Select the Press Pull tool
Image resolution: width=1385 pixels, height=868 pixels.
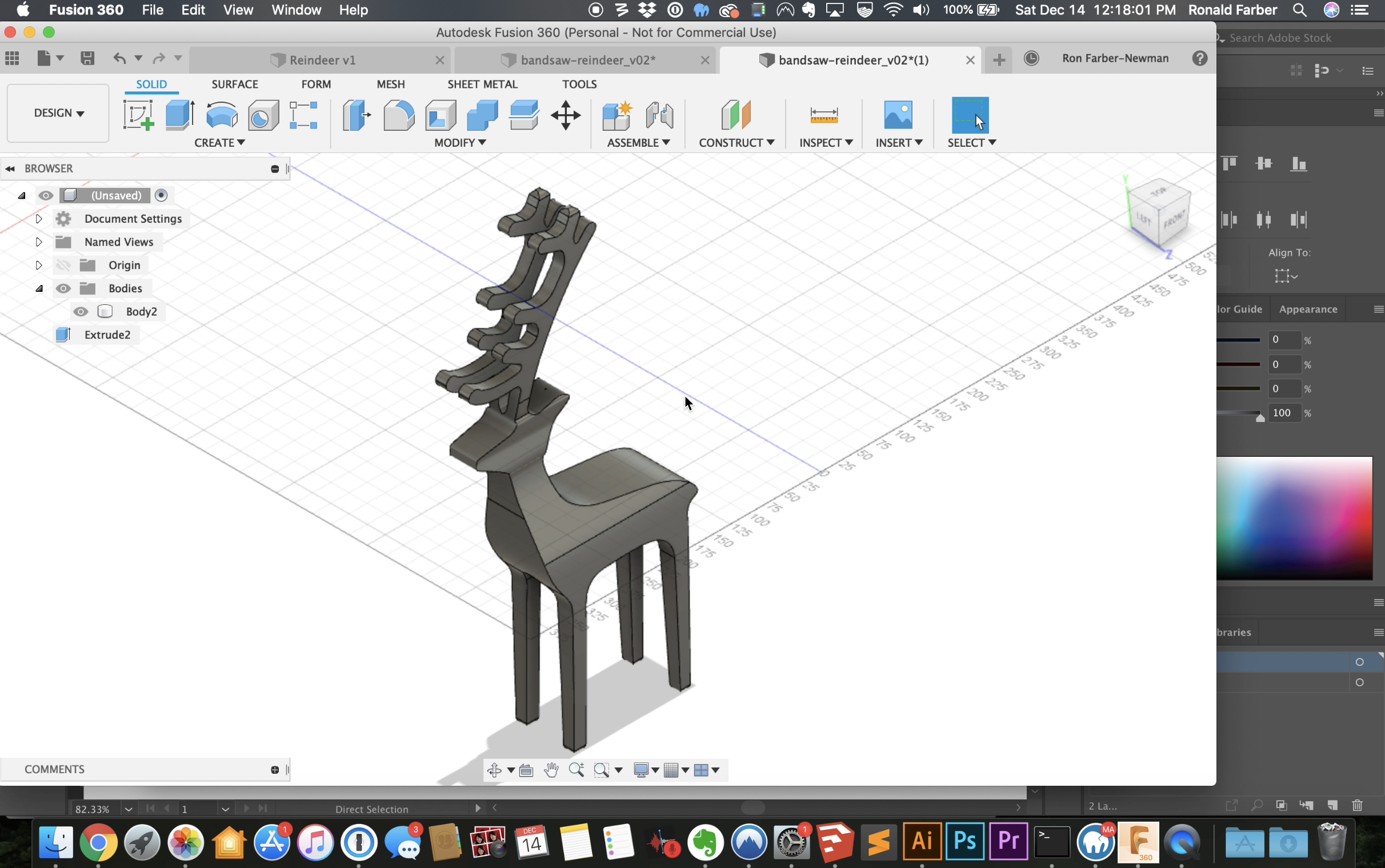[x=357, y=115]
